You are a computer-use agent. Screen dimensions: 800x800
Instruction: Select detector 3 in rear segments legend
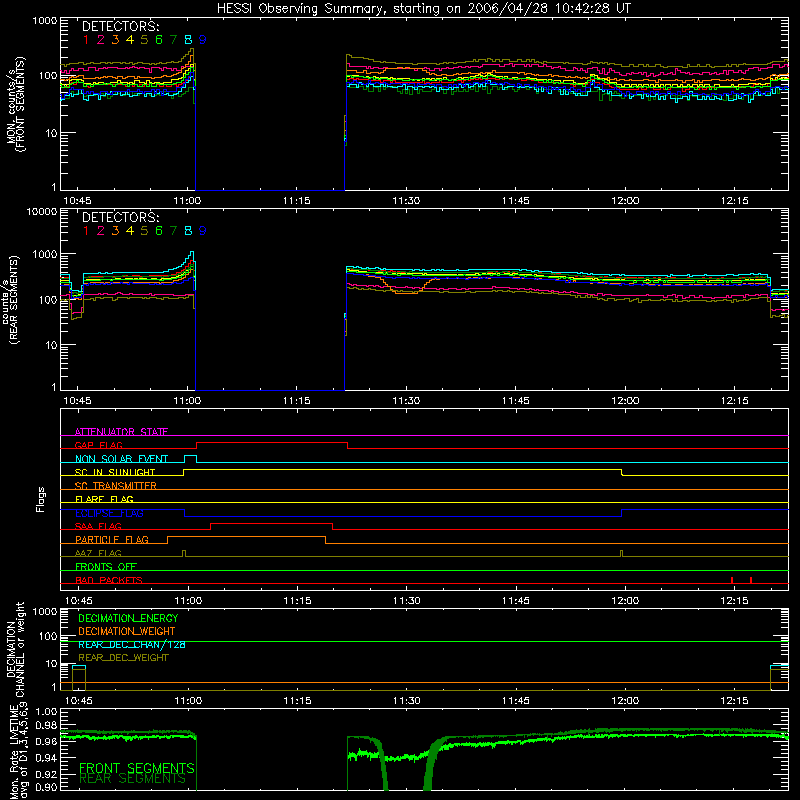click(x=115, y=231)
